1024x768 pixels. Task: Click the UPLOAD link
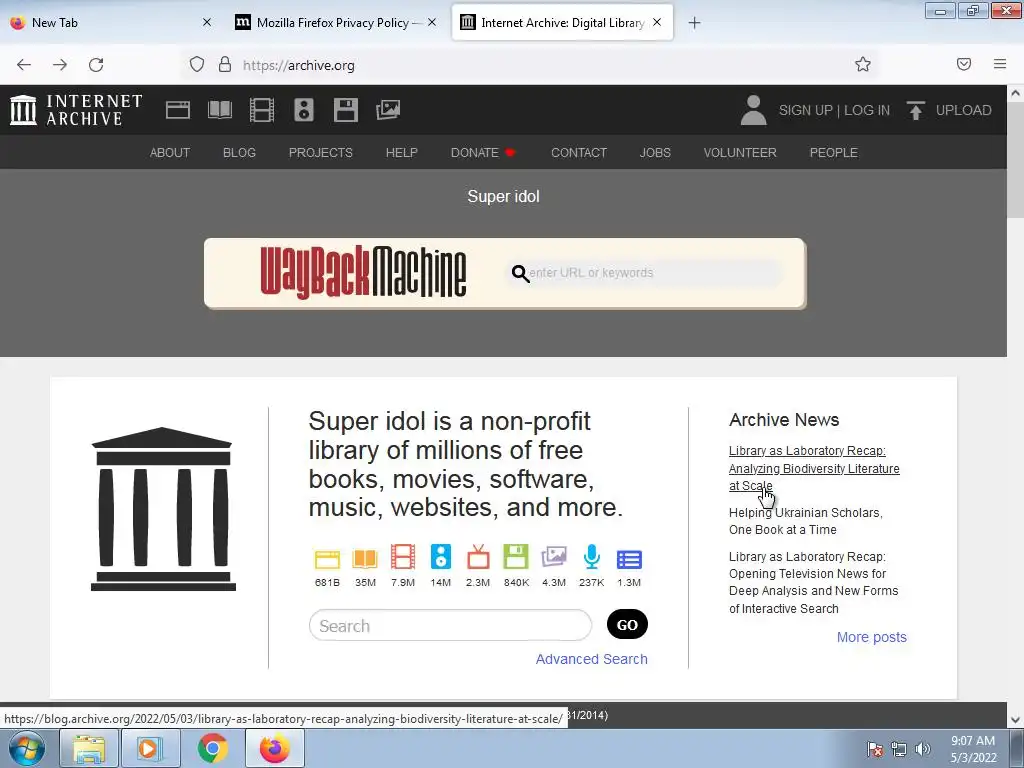tap(963, 110)
